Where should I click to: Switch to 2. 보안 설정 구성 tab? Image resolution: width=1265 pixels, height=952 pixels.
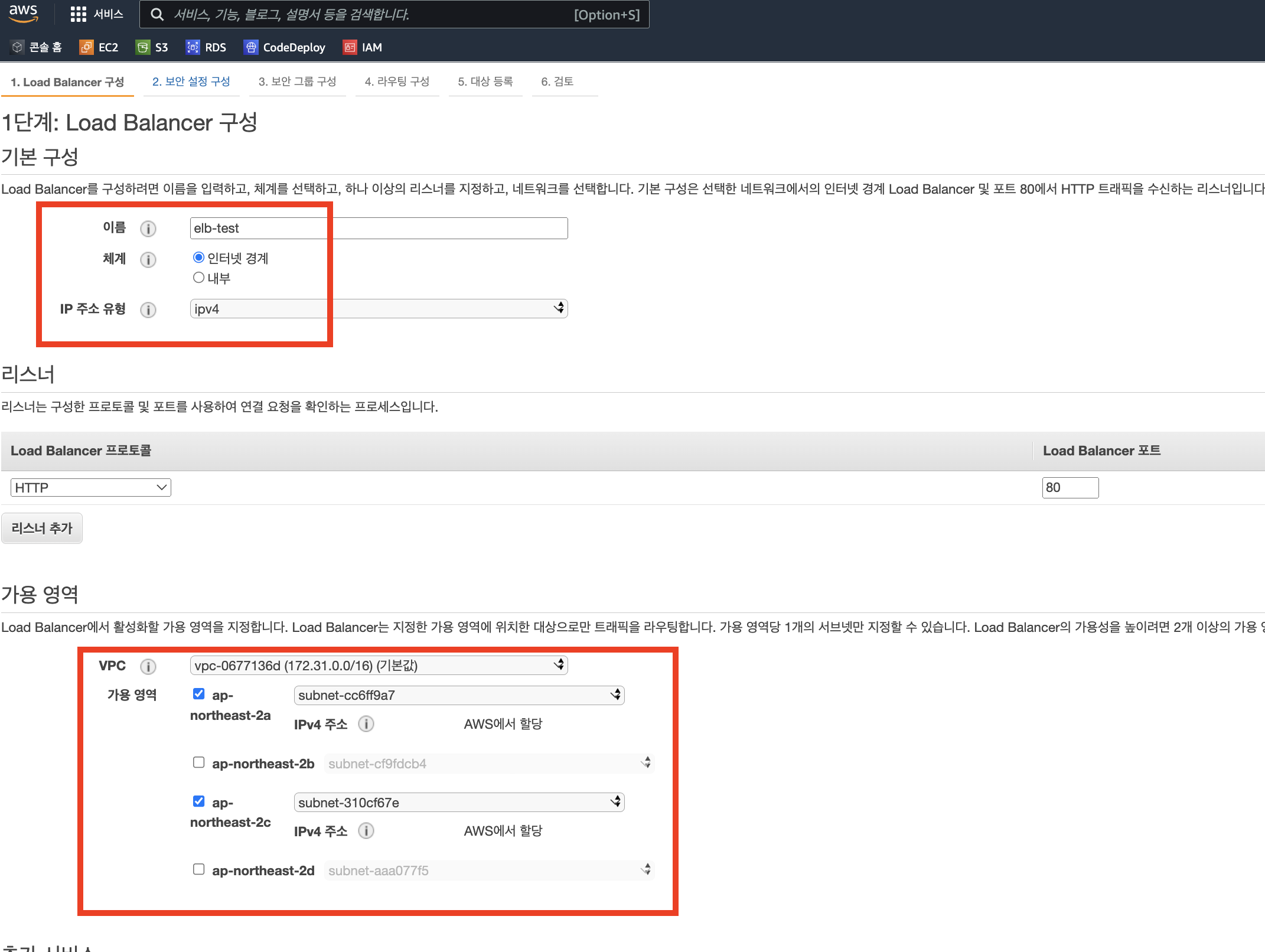coord(191,81)
